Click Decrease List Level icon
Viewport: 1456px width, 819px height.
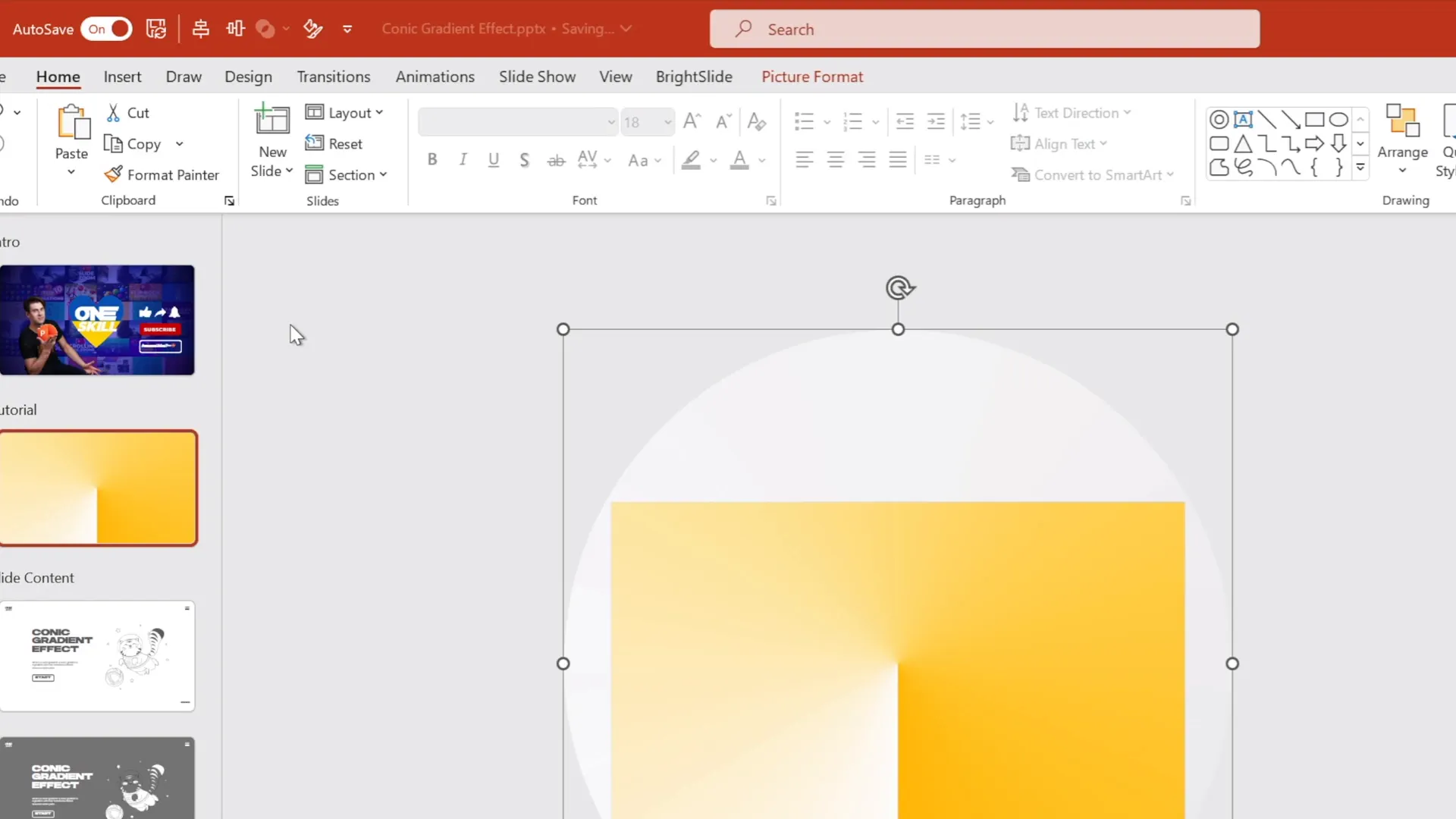point(905,121)
